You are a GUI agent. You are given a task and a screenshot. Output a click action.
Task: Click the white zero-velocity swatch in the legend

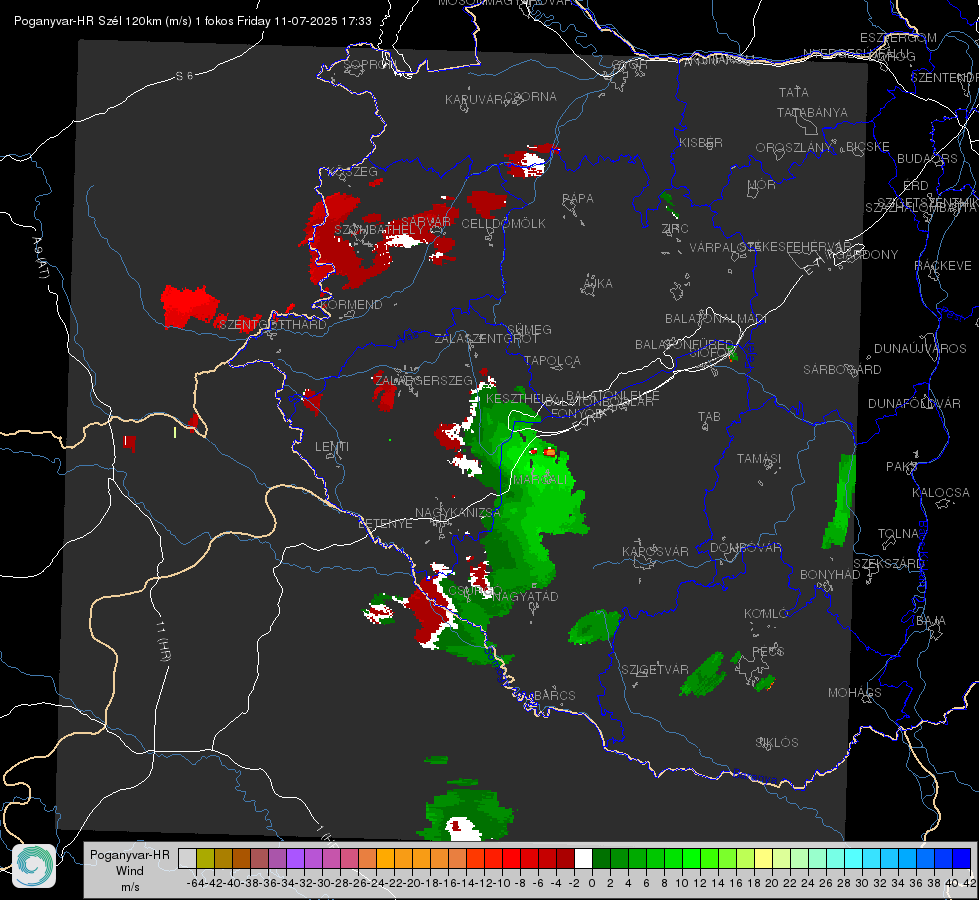pyautogui.click(x=583, y=859)
